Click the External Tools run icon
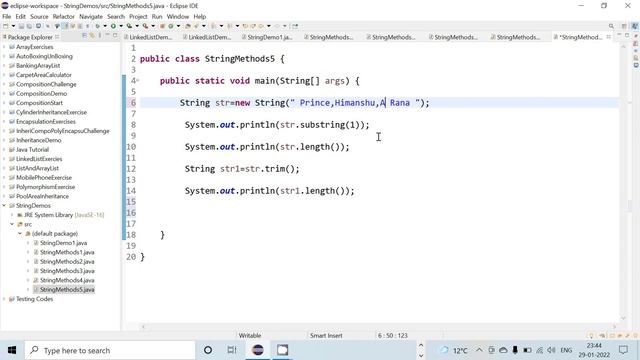The image size is (640, 360). [x=145, y=26]
